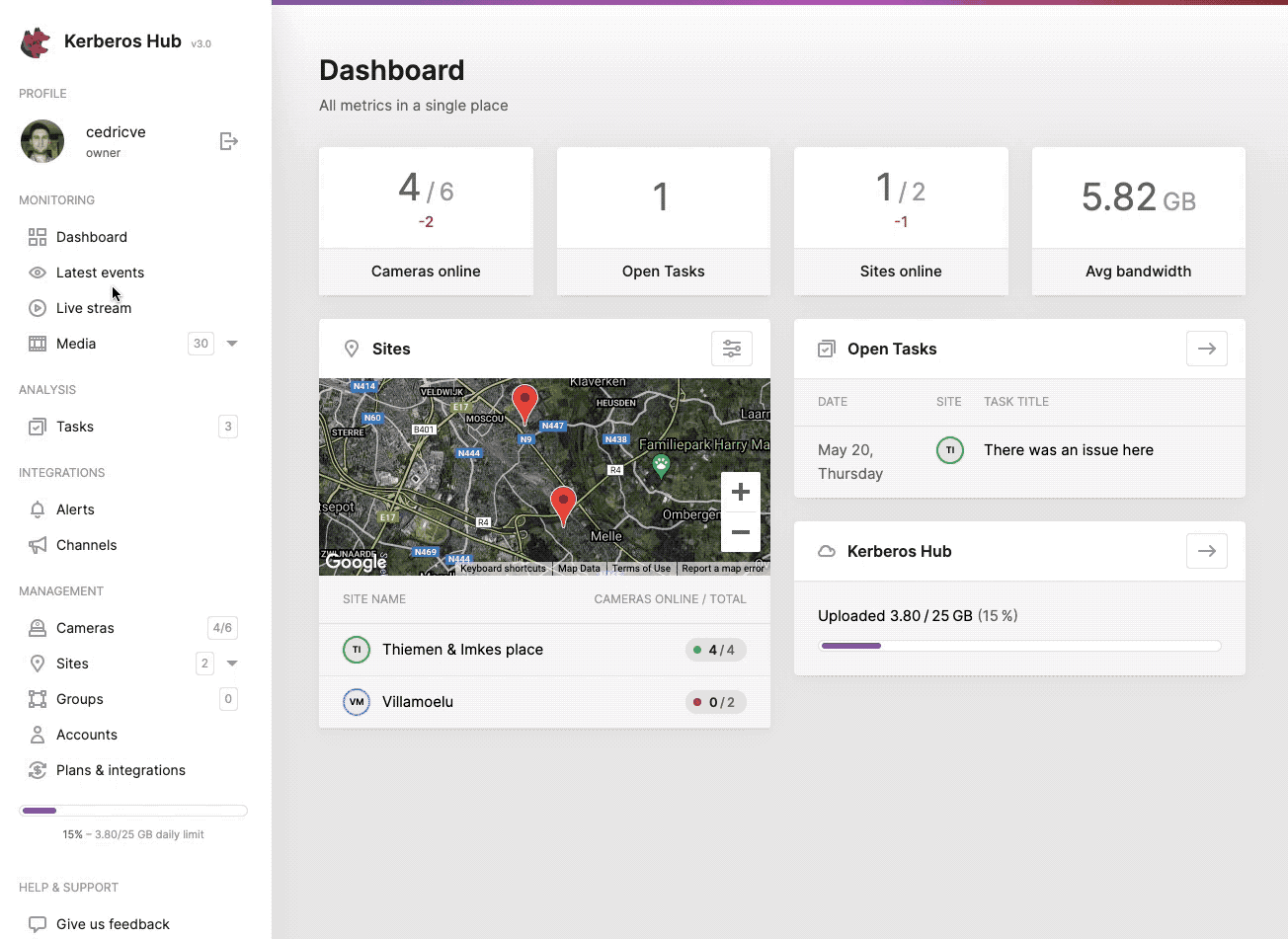Select the Dashboard grid icon

(37, 236)
